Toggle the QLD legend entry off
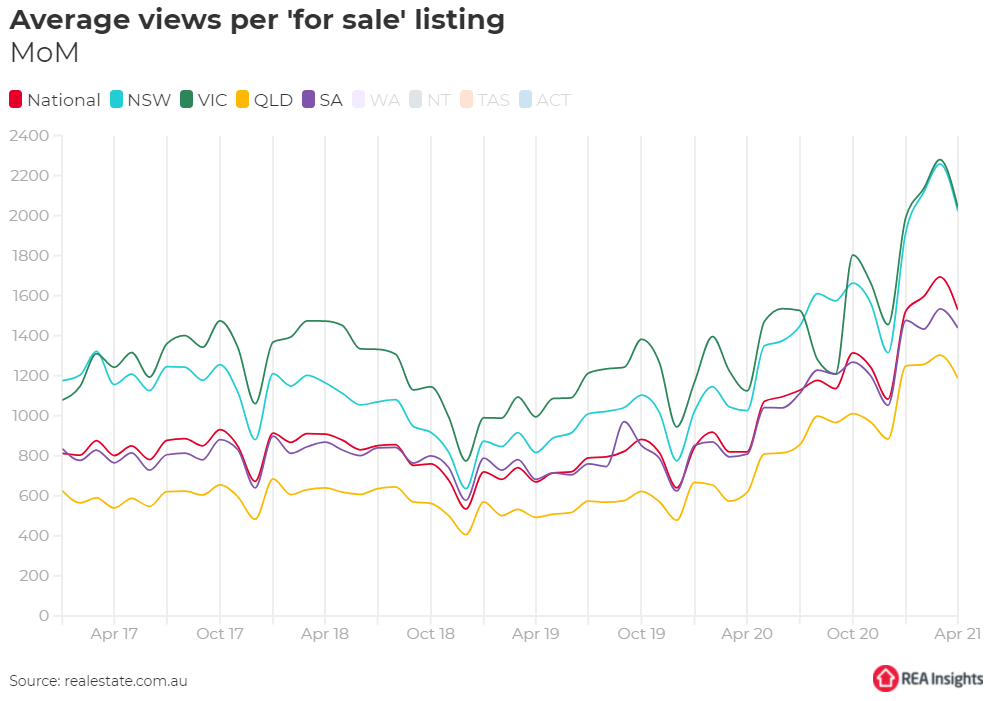1005x701 pixels. (273, 100)
